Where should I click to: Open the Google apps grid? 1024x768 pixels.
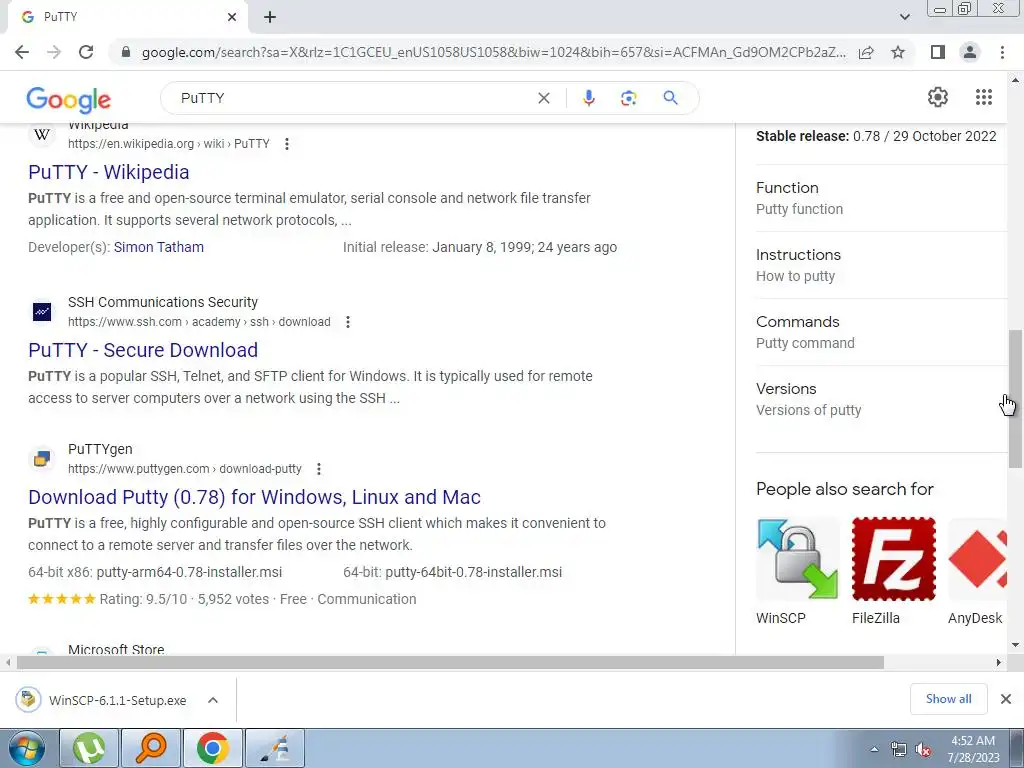click(x=984, y=97)
